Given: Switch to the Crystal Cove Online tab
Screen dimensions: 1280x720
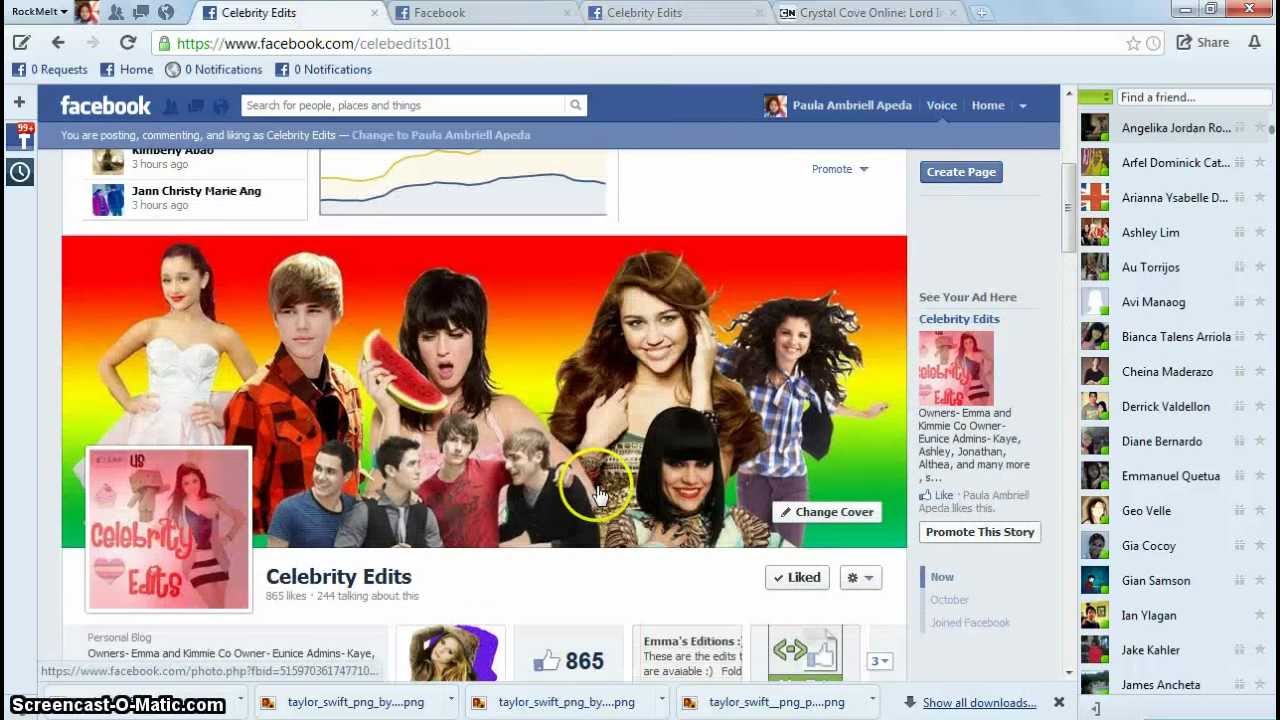Looking at the screenshot, I should tap(868, 13).
